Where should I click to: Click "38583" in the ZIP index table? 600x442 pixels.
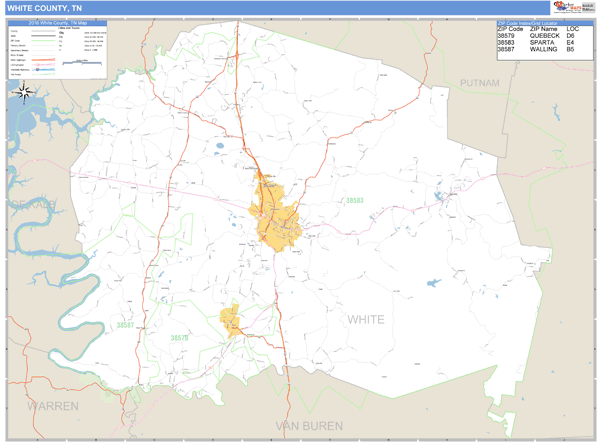tap(506, 42)
